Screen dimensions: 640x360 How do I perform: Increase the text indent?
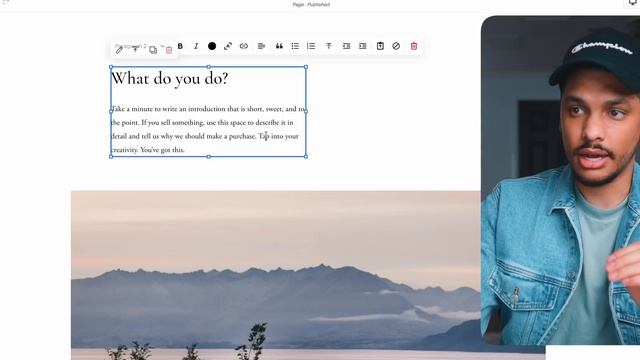coord(362,46)
